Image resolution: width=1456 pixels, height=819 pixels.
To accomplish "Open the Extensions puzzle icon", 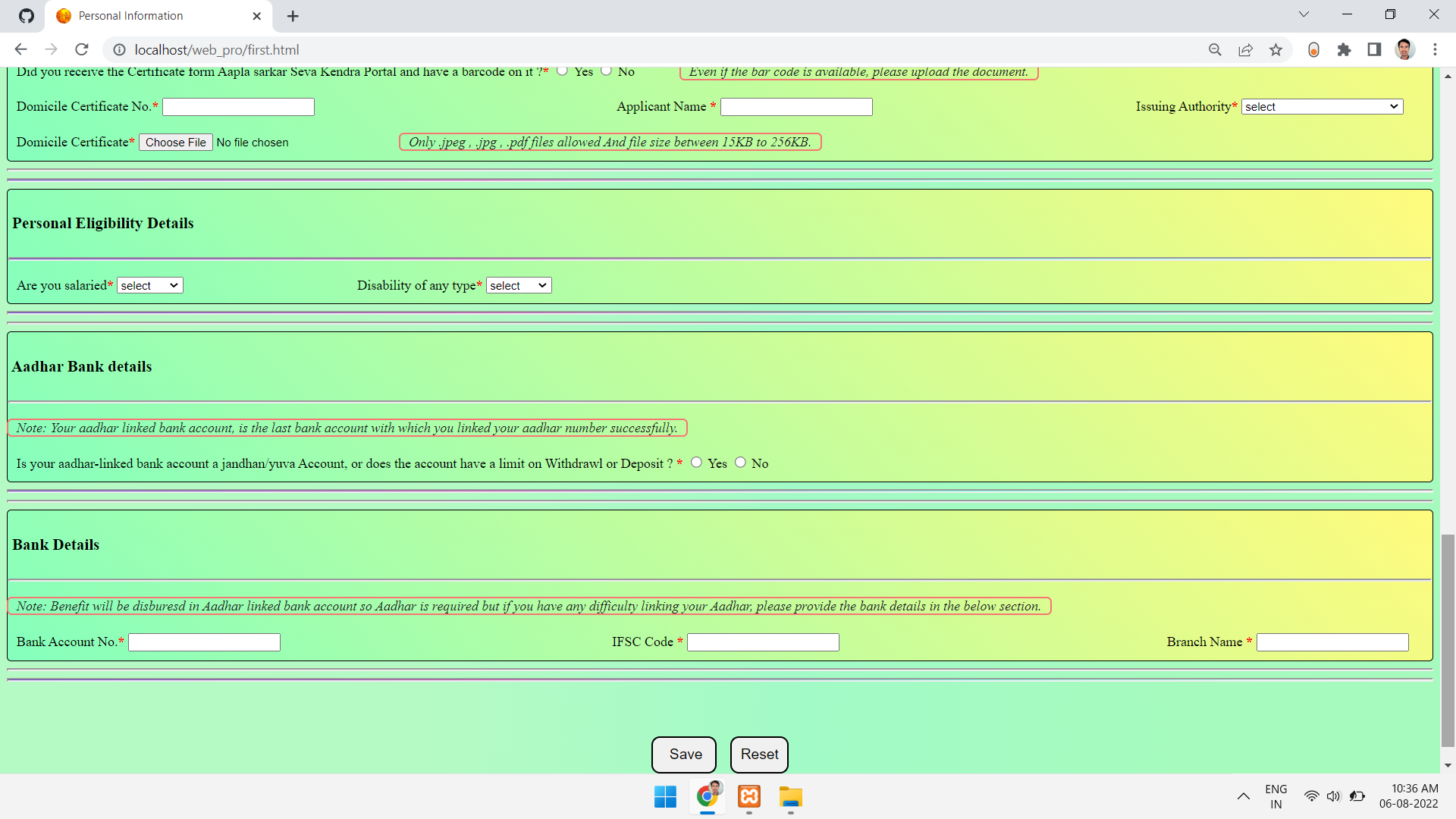I will pyautogui.click(x=1344, y=49).
